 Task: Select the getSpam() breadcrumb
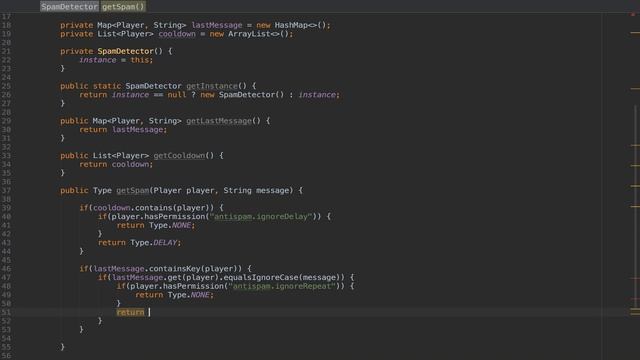tap(123, 7)
